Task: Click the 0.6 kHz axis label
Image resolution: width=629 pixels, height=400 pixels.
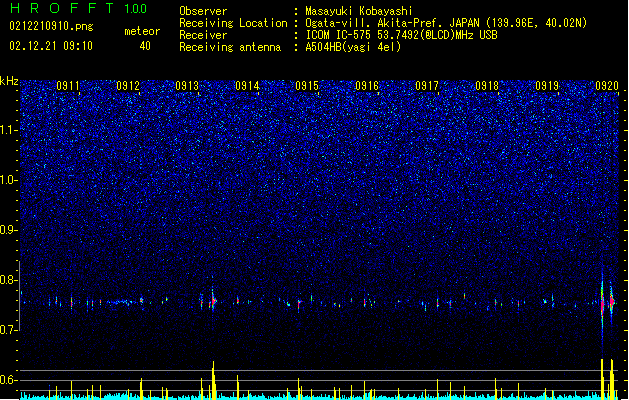Action: pos(9,380)
